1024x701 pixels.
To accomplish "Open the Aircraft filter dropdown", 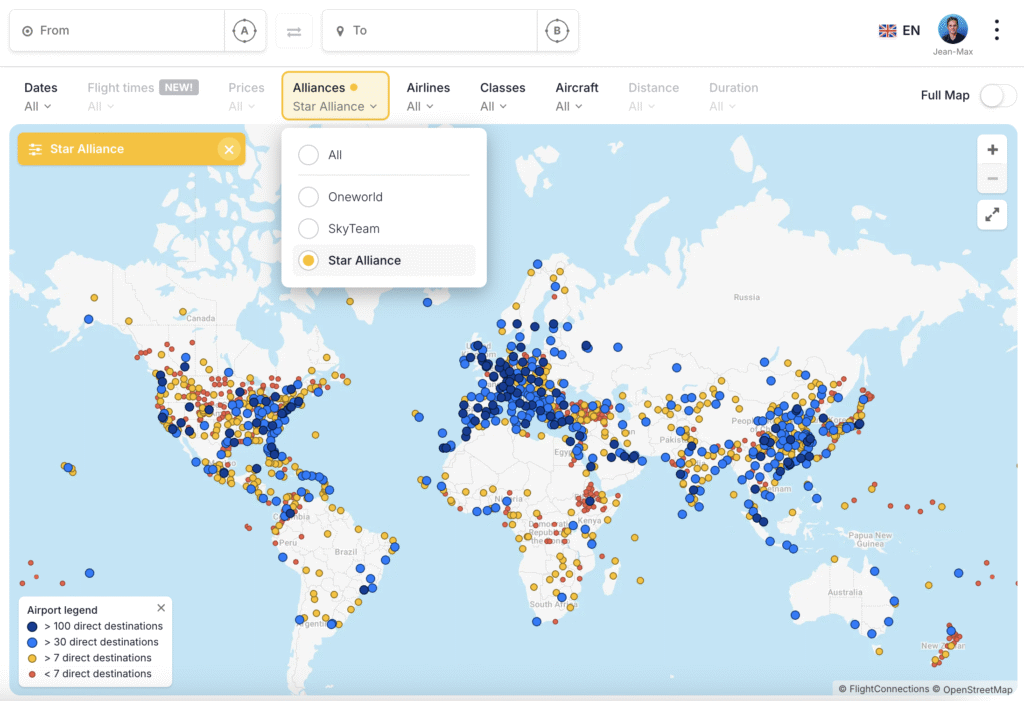I will coord(576,97).
